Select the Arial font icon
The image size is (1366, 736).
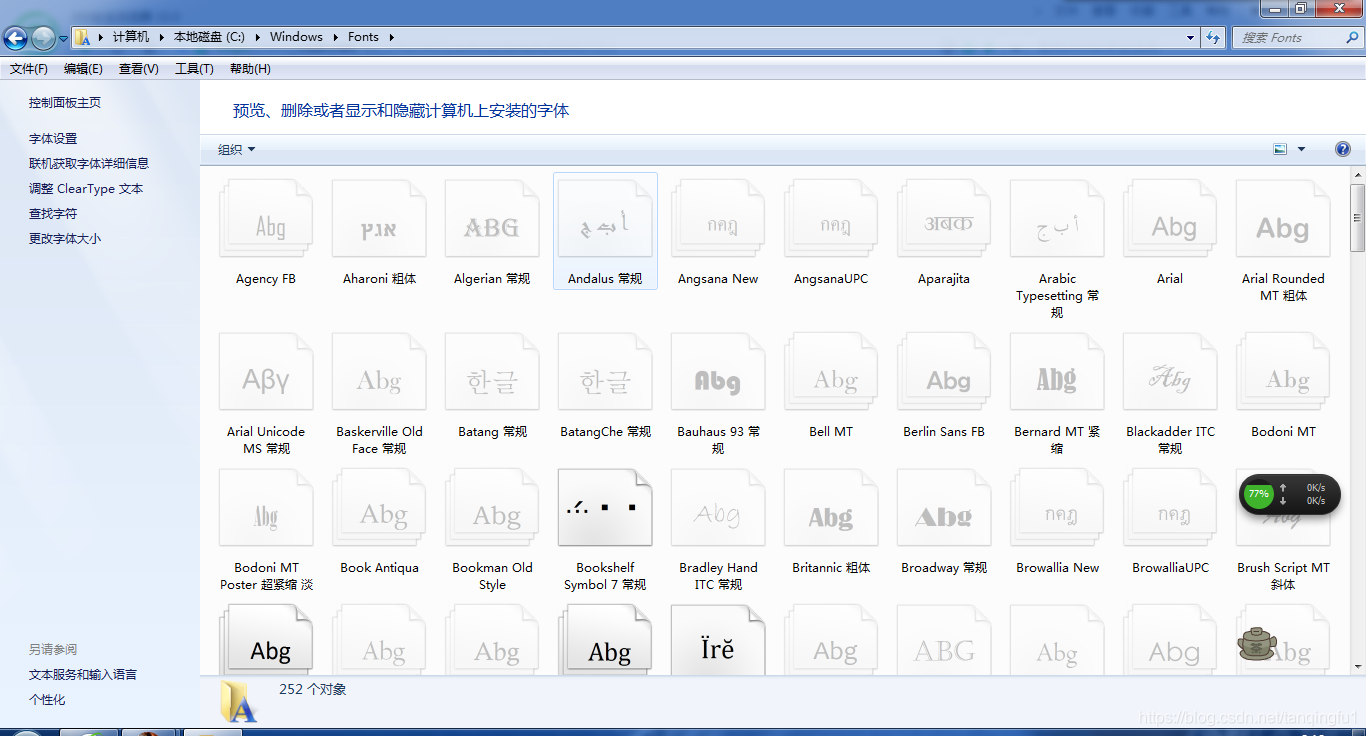[1170, 220]
